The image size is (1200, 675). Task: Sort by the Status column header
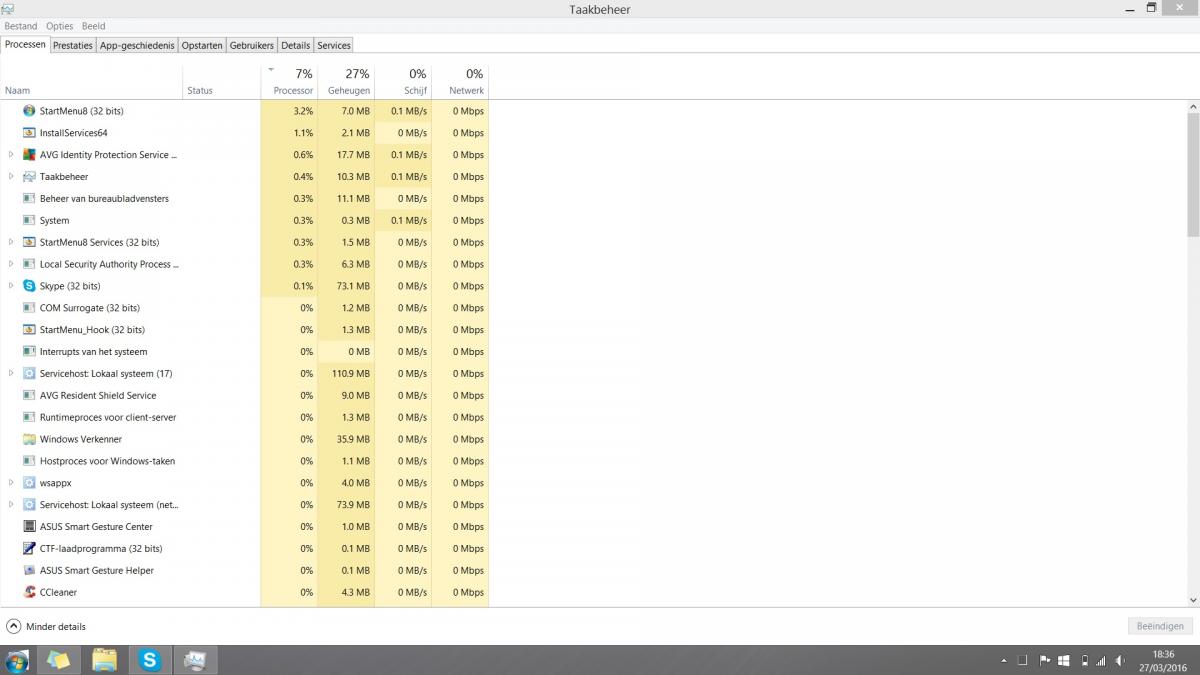[x=221, y=81]
